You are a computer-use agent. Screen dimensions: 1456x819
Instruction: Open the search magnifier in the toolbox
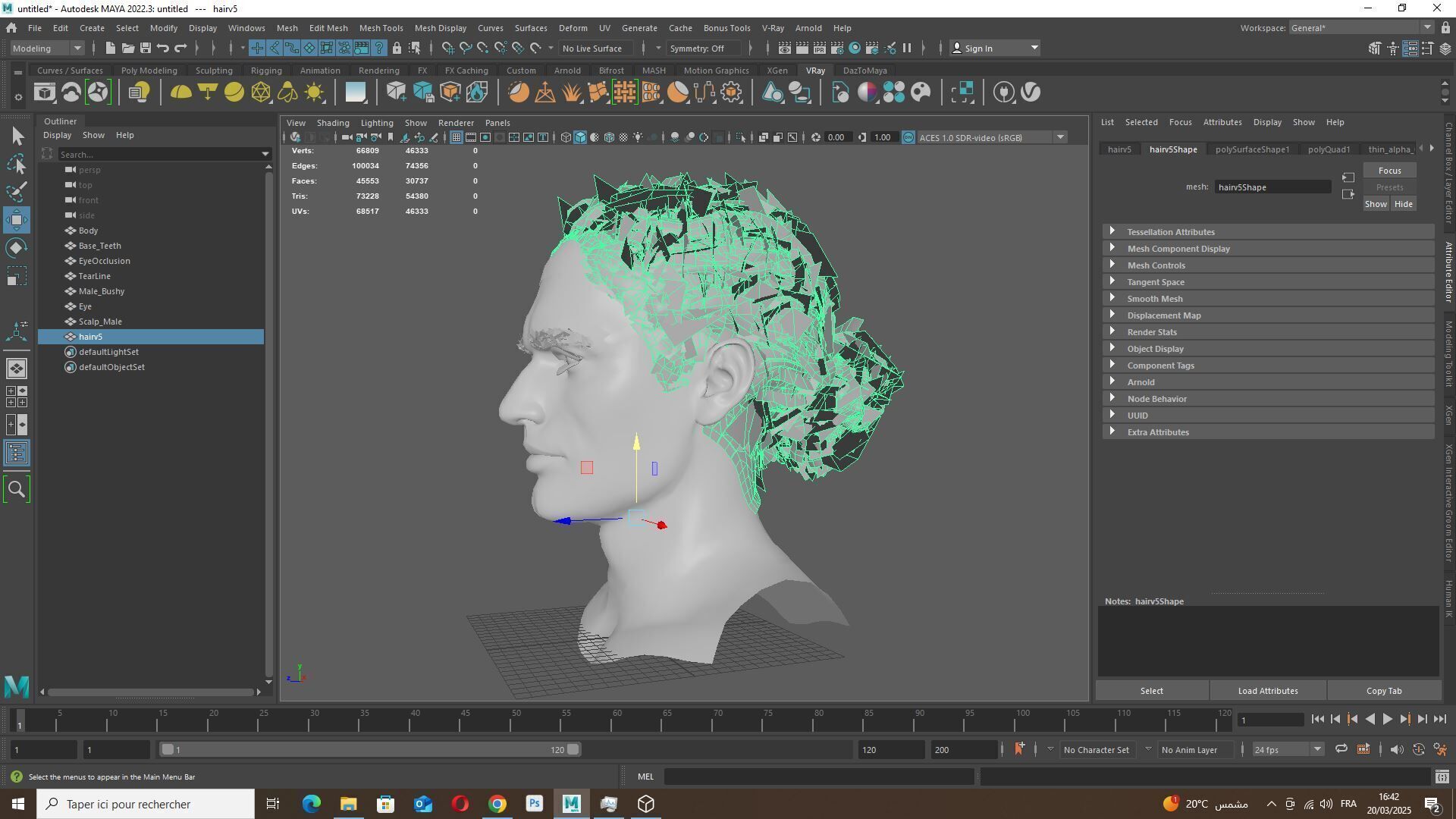coord(17,490)
